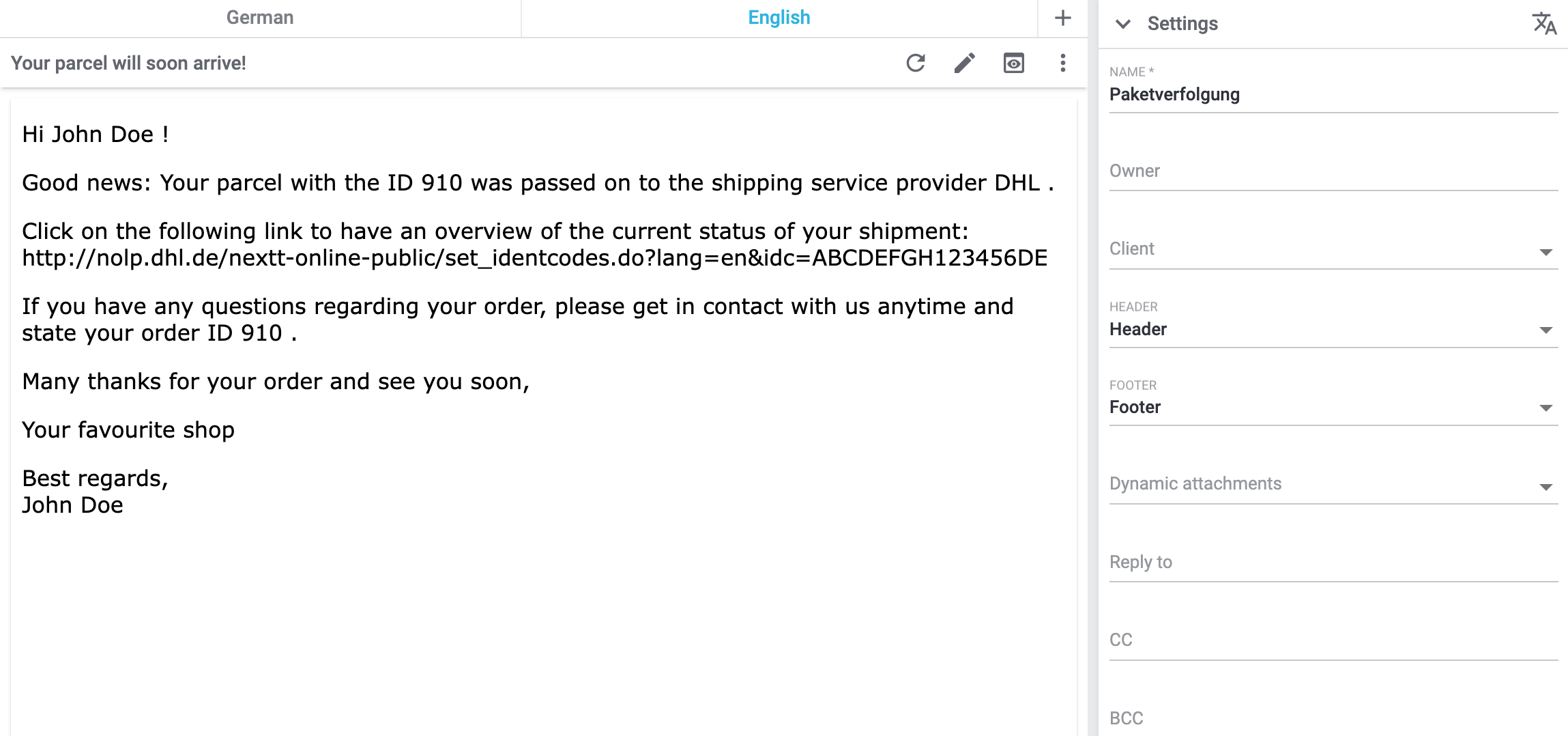Click the plus icon to add language
The width and height of the screenshot is (1568, 736).
point(1062,18)
